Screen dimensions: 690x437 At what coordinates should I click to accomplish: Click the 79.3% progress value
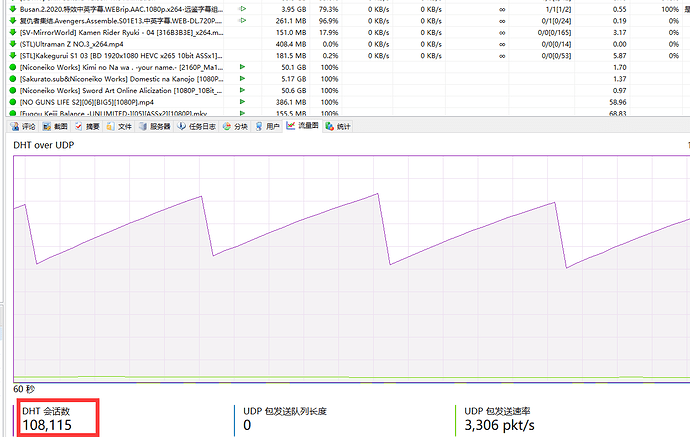click(x=328, y=9)
